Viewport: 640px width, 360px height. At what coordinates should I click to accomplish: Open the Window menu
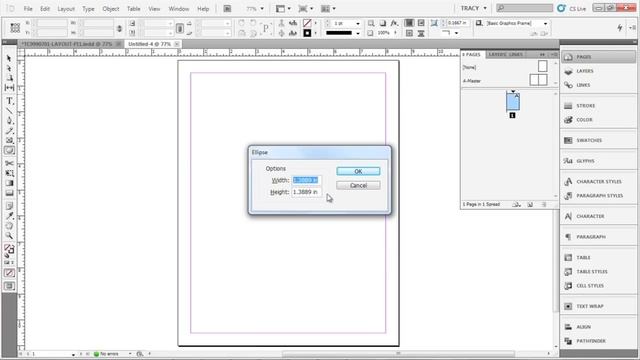click(179, 9)
